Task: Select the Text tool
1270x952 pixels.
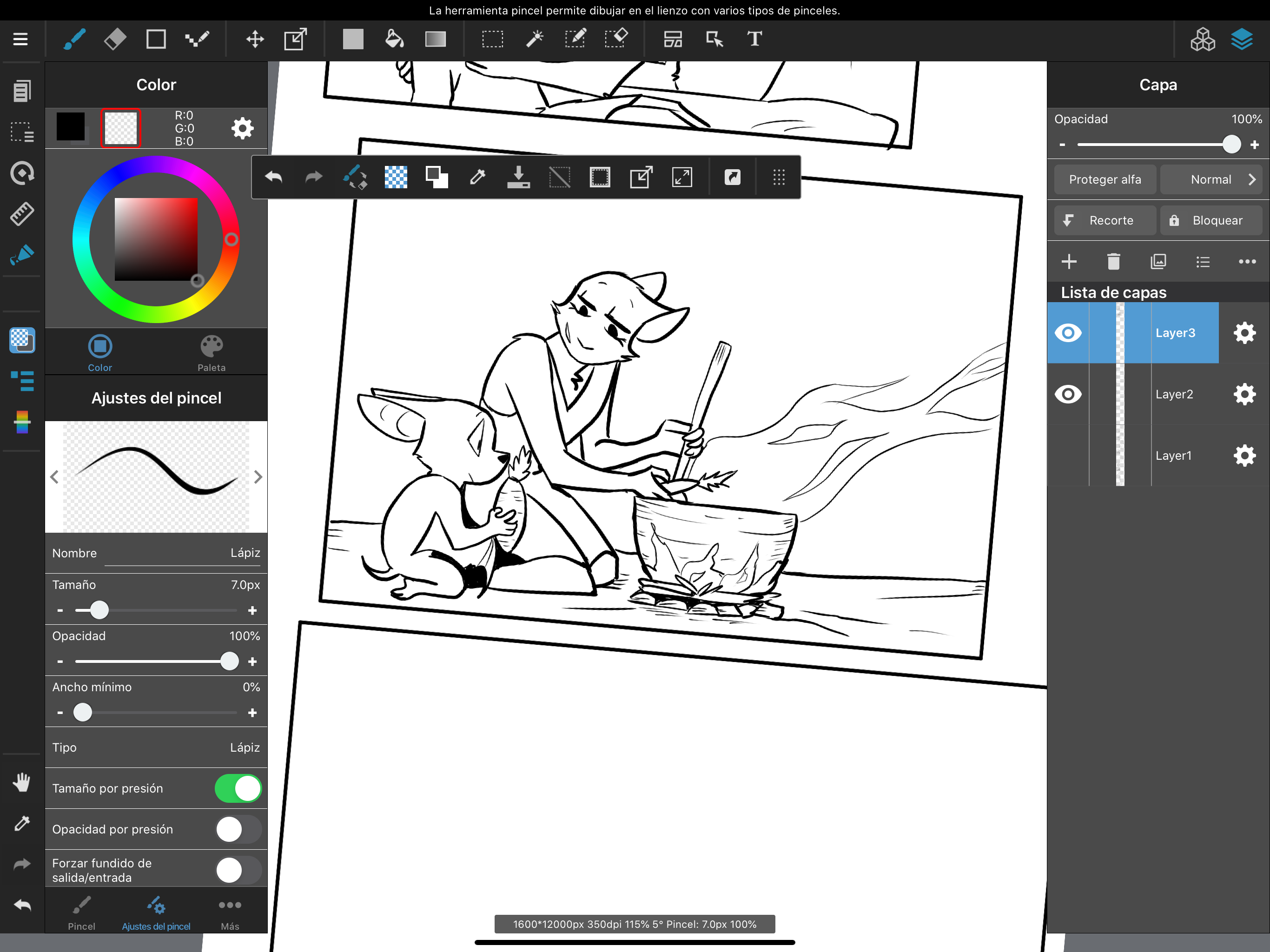Action: (754, 39)
